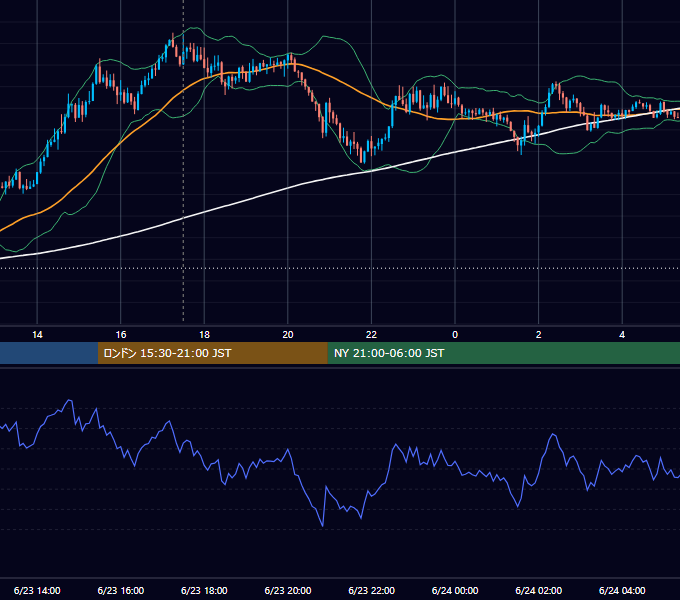
Task: Click the 6/23 14:00 date label
Action: click(37, 590)
